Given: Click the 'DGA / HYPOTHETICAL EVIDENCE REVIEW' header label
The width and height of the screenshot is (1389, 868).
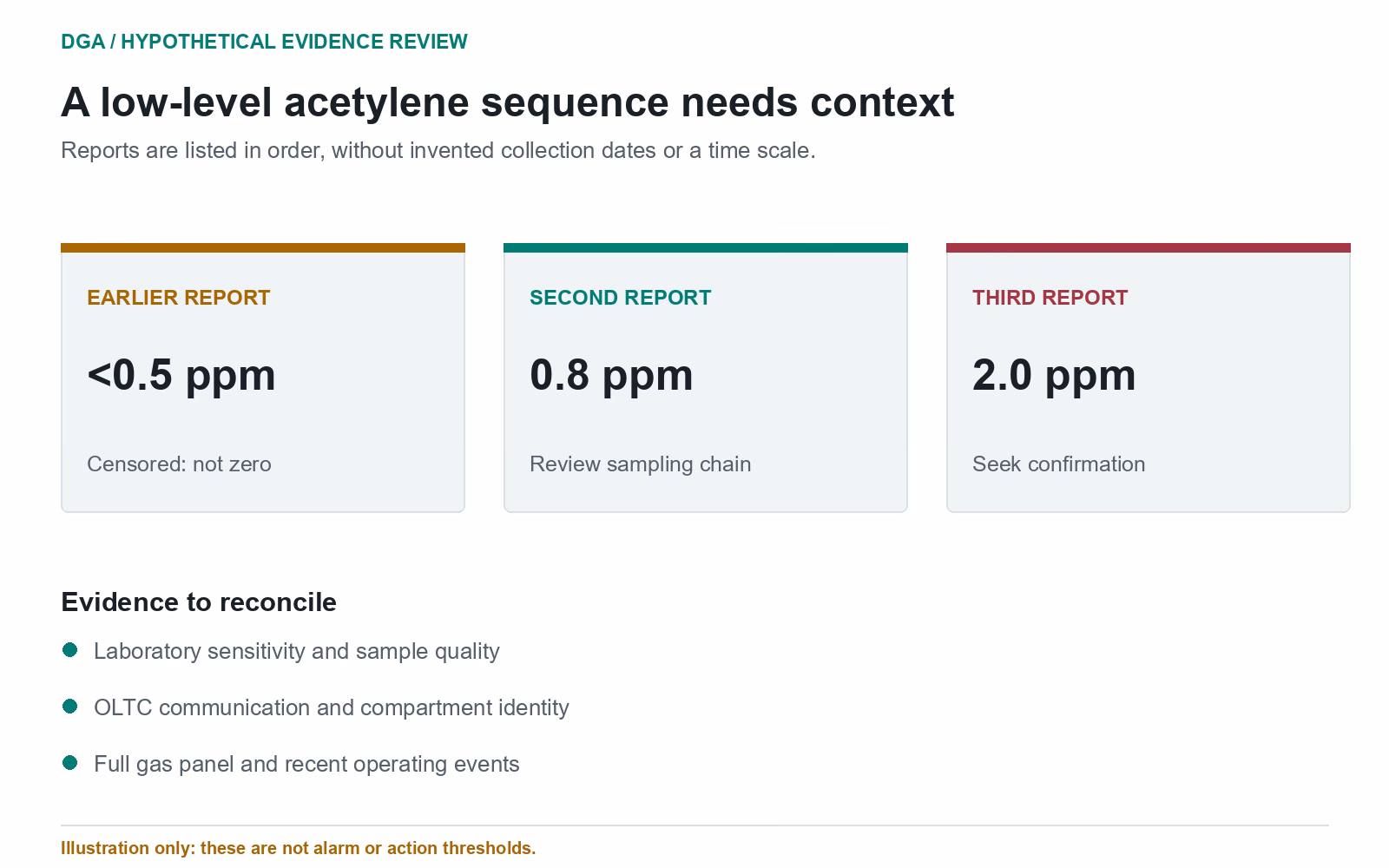Looking at the screenshot, I should (x=264, y=42).
